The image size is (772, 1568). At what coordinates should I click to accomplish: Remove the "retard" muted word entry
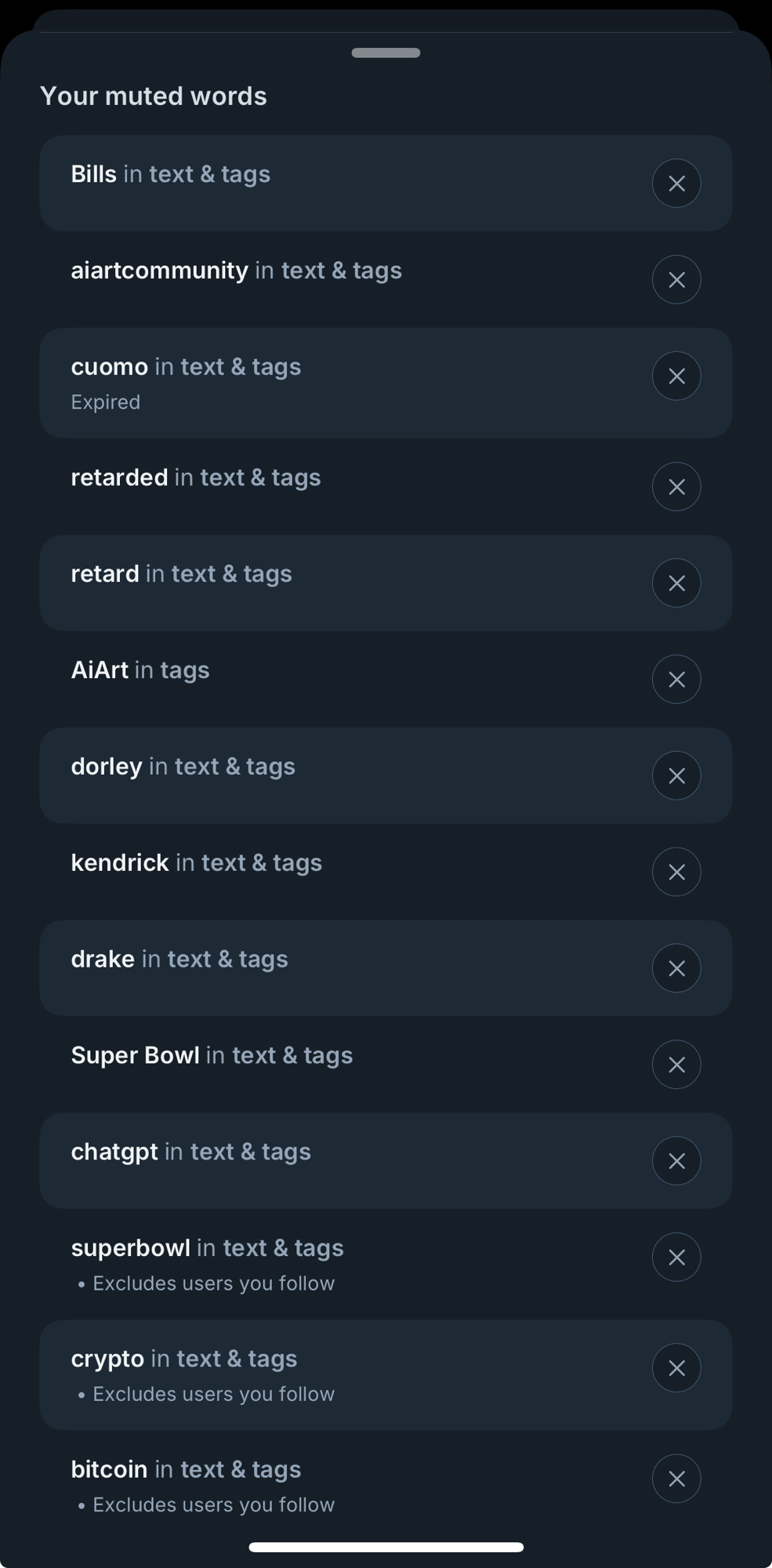pos(676,583)
